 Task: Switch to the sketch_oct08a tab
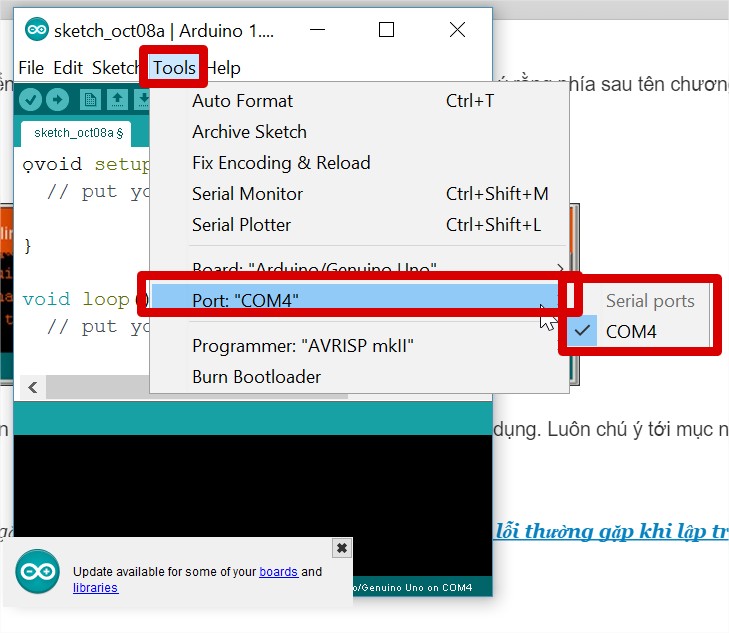coord(76,133)
